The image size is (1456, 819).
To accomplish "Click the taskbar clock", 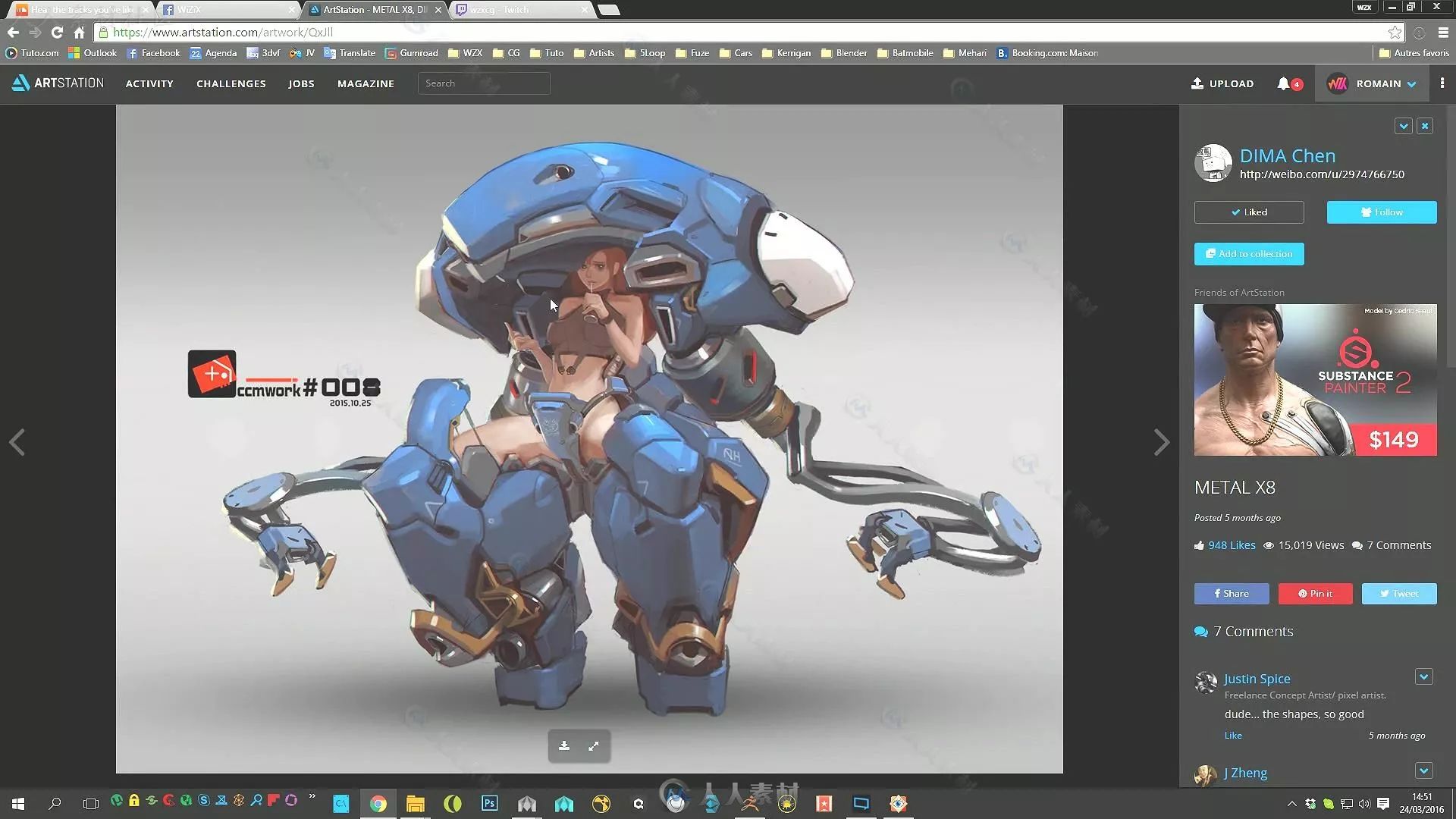I will point(1422,803).
